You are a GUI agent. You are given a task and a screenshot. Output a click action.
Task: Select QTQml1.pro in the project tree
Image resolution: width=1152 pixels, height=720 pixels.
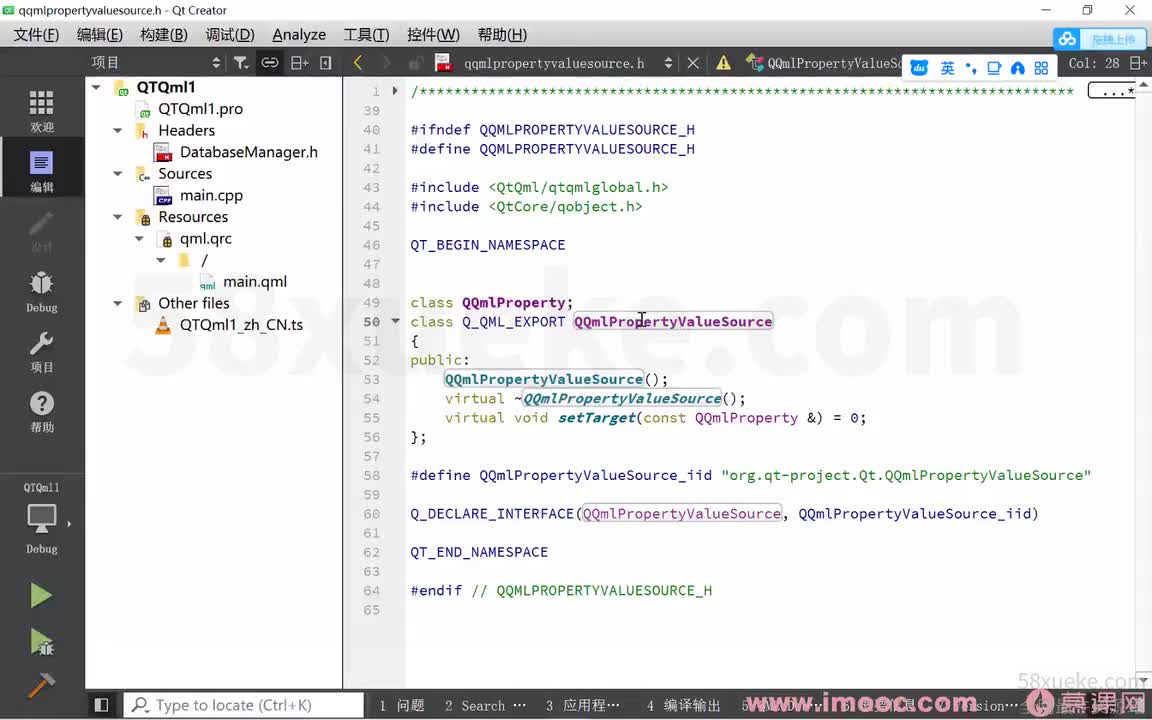[200, 109]
